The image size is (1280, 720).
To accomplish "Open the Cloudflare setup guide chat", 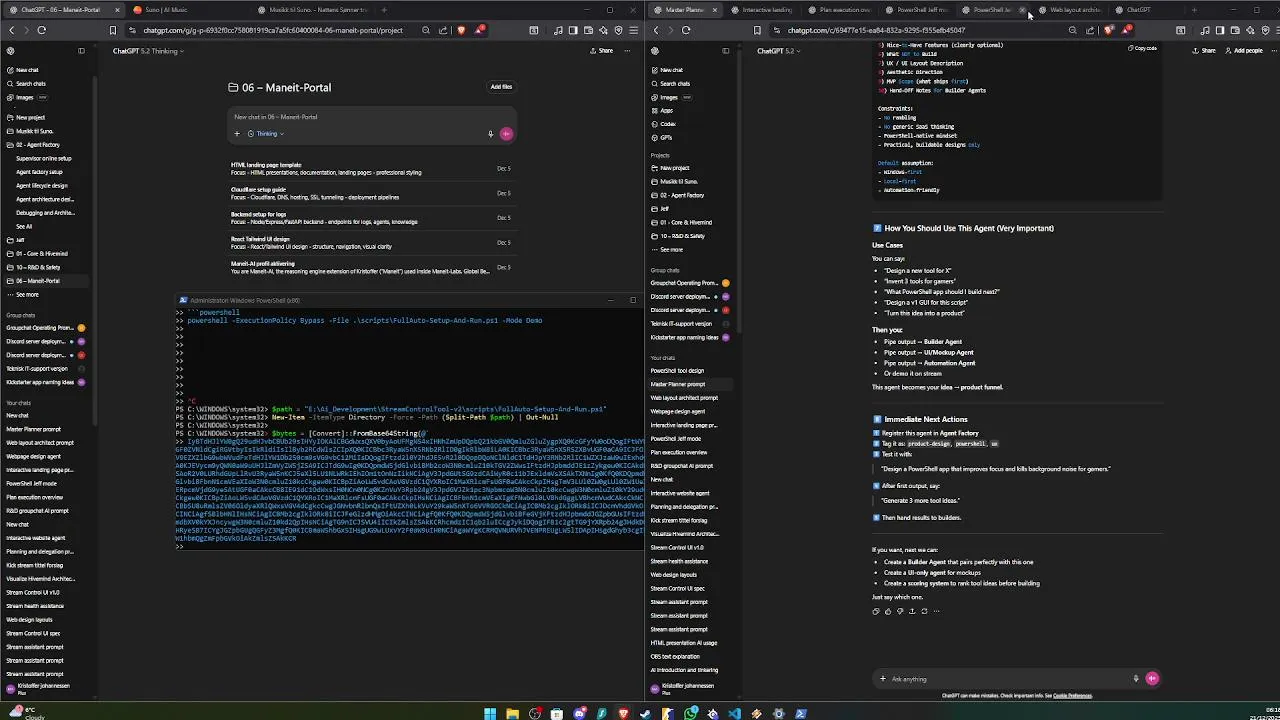I will pyautogui.click(x=371, y=193).
